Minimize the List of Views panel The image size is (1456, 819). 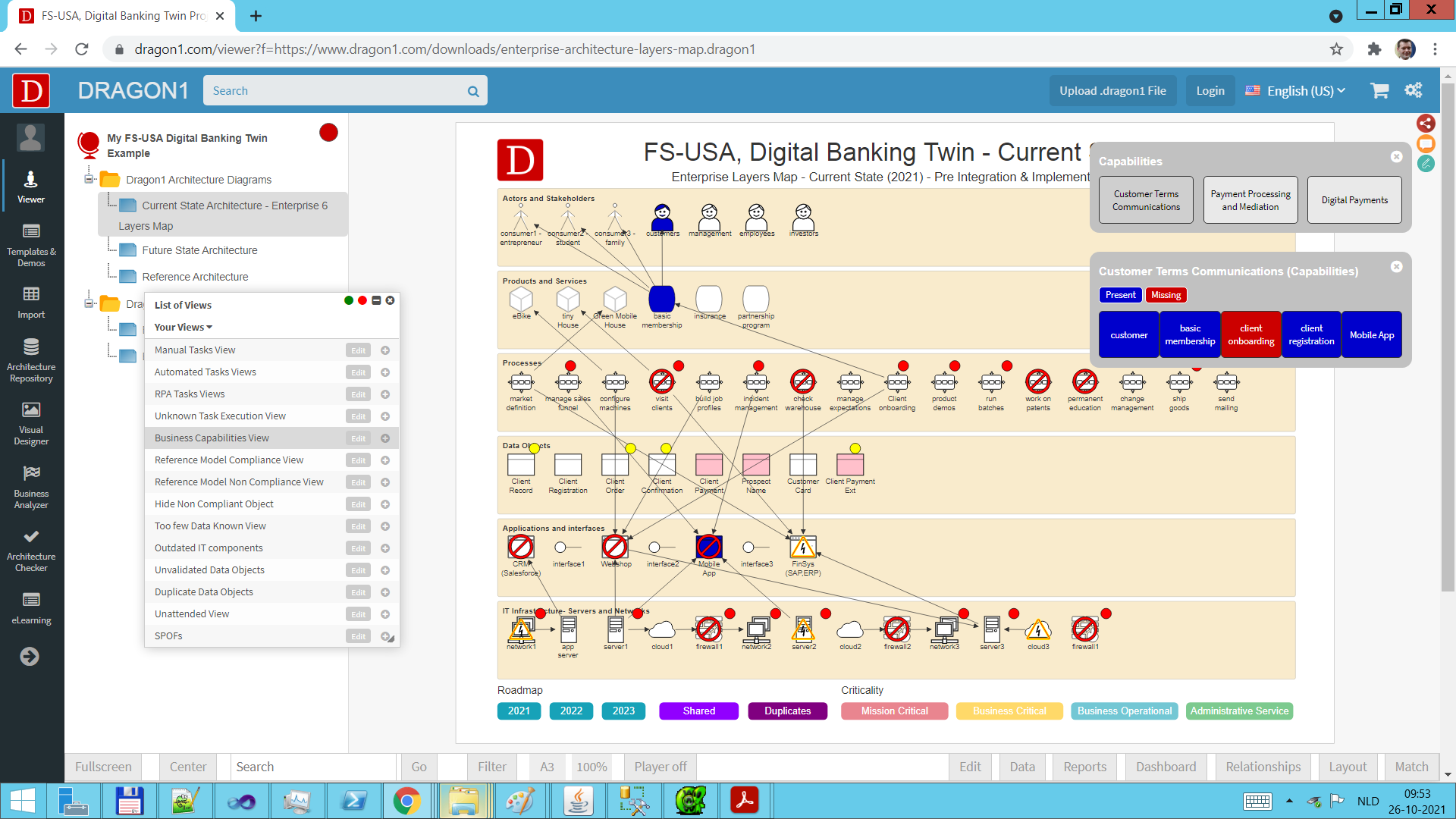(x=376, y=300)
